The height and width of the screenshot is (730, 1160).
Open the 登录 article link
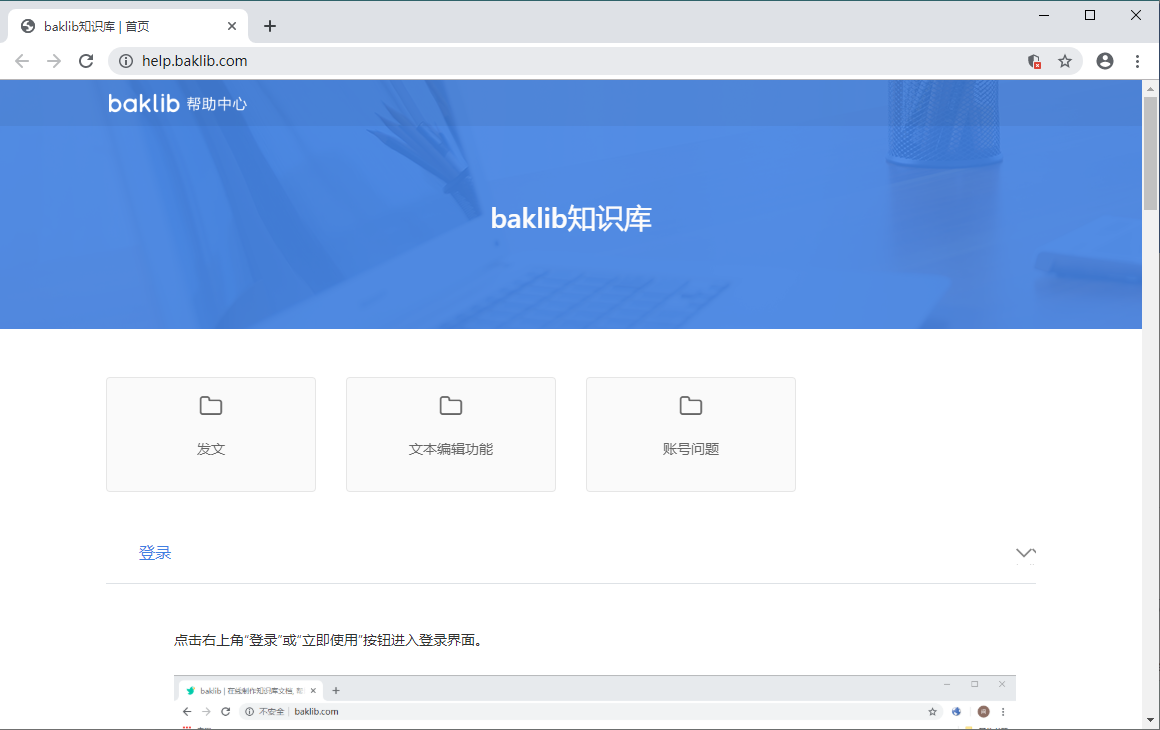click(155, 552)
